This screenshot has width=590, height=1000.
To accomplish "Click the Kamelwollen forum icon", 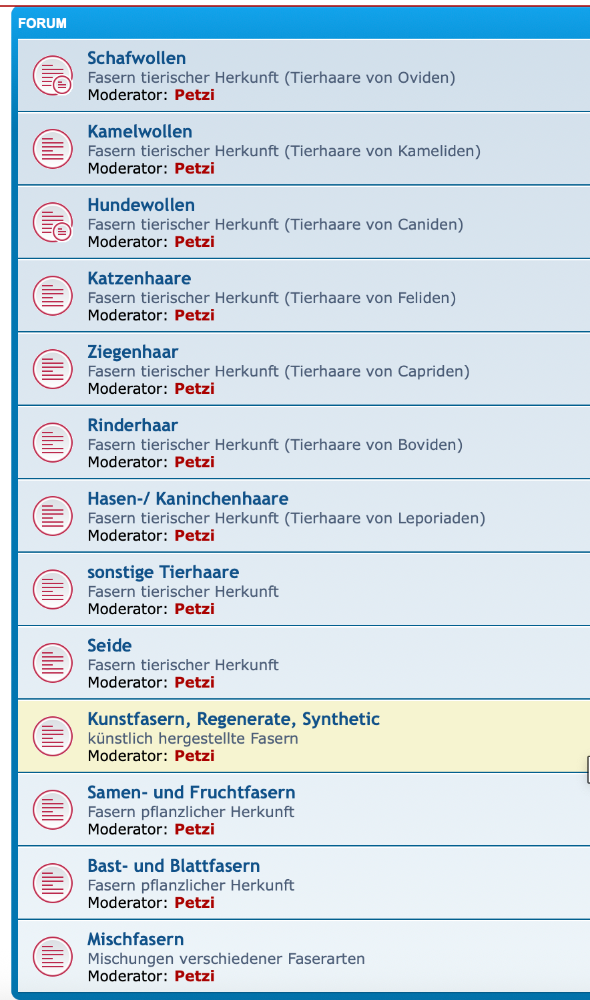I will click(52, 148).
